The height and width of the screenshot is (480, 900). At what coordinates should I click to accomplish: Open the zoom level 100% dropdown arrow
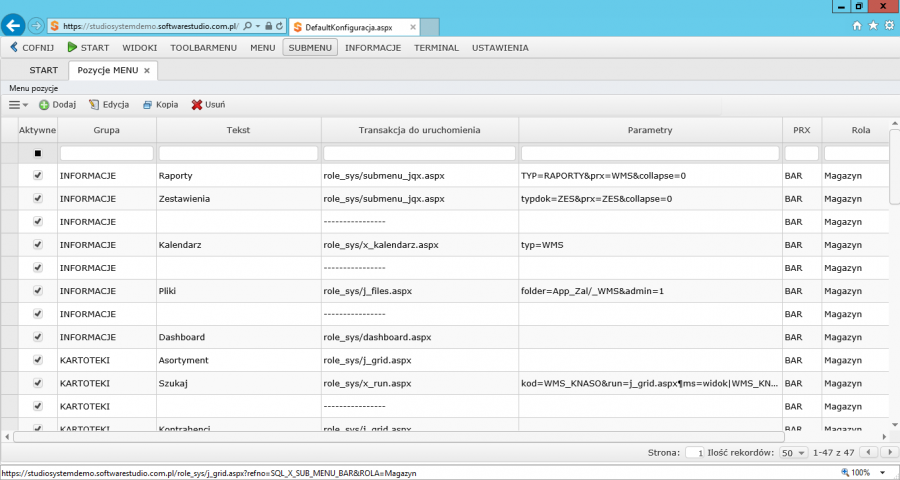coord(883,473)
